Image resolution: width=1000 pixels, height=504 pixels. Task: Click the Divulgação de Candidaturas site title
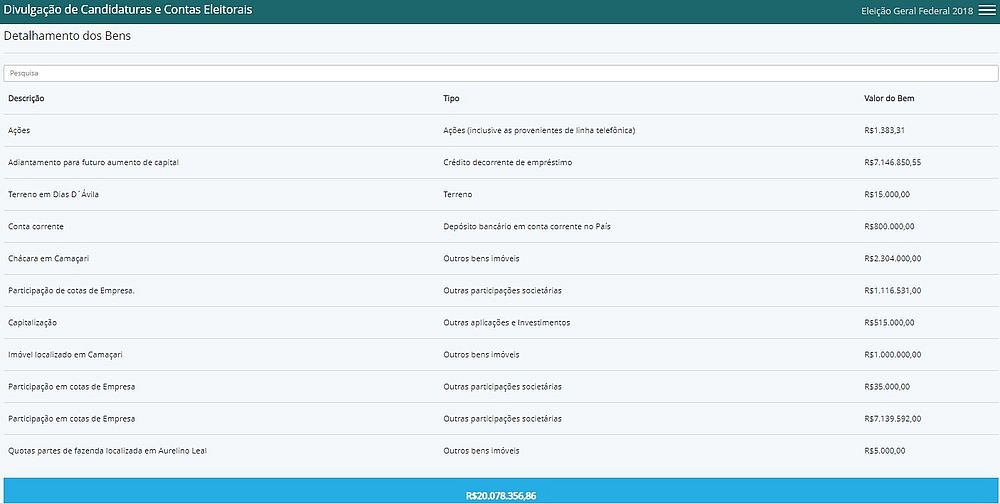click(128, 10)
